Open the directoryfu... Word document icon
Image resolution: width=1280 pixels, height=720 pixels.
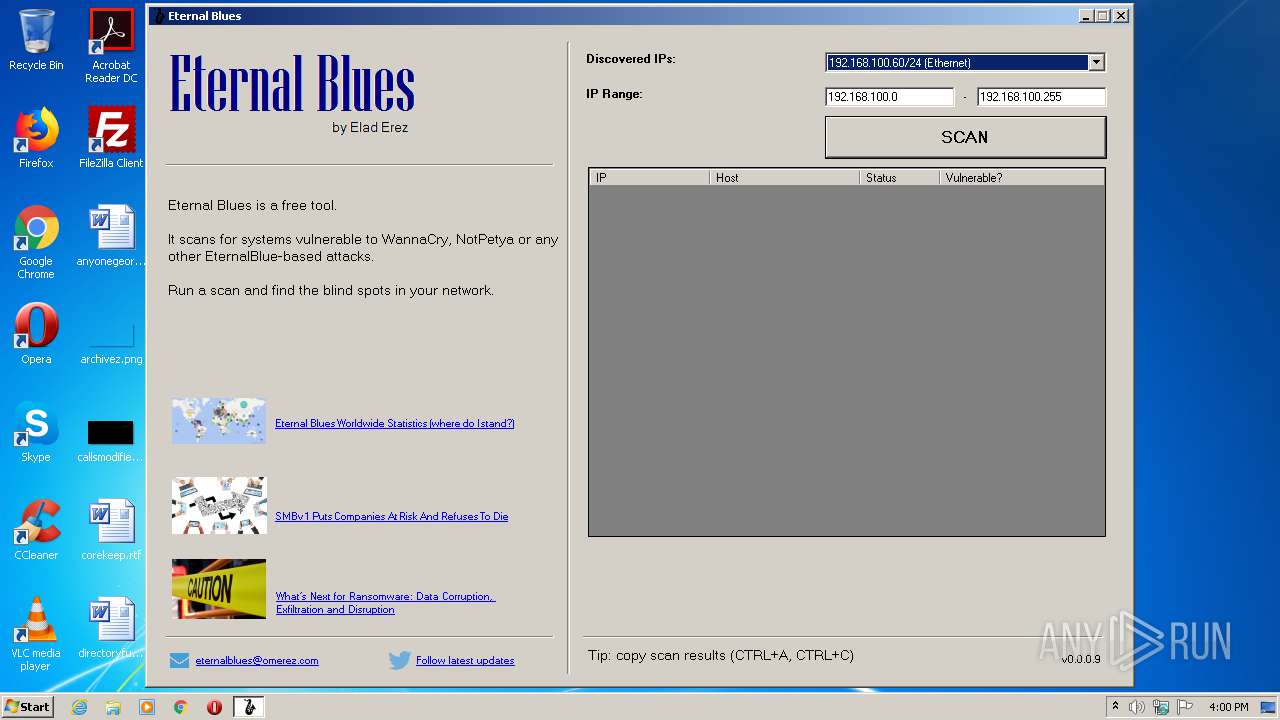111,628
